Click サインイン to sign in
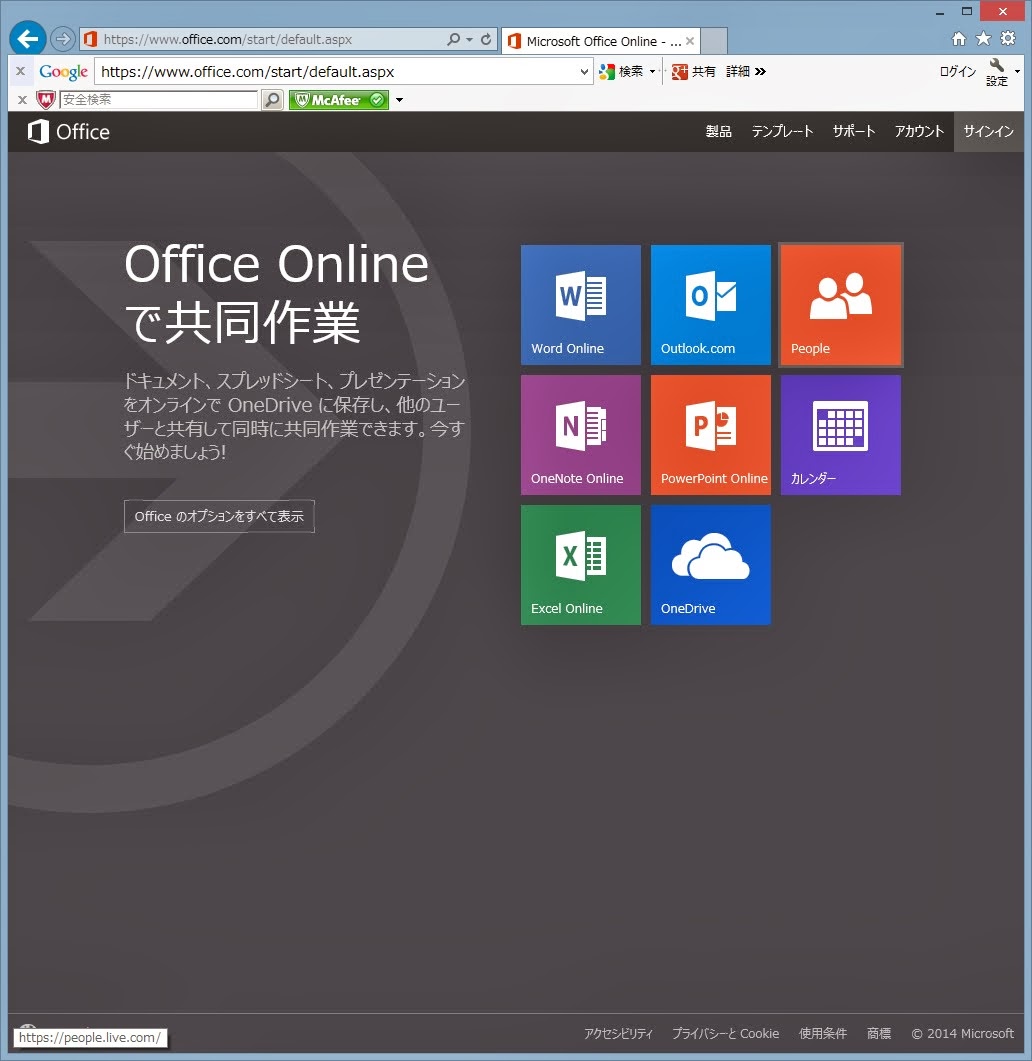Image resolution: width=1032 pixels, height=1061 pixels. pyautogui.click(x=989, y=131)
